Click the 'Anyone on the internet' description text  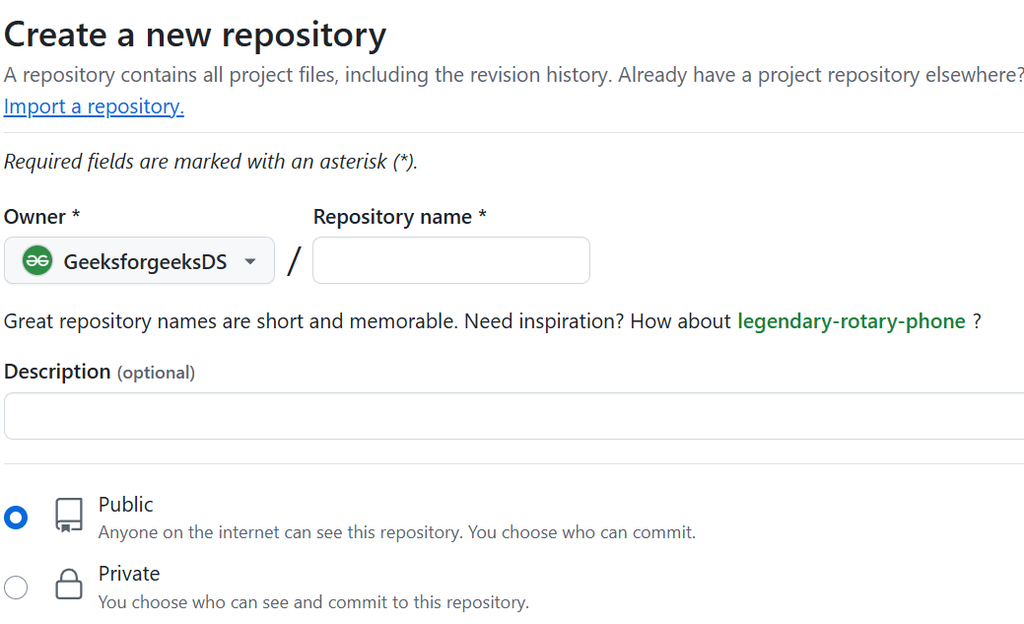[396, 533]
